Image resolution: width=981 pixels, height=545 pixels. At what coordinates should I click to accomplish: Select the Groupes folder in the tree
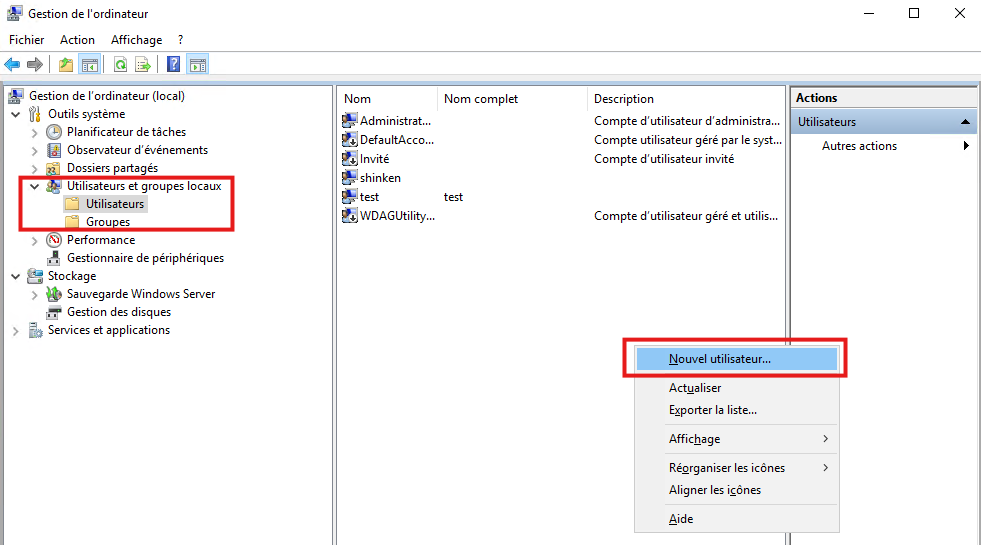pos(107,222)
